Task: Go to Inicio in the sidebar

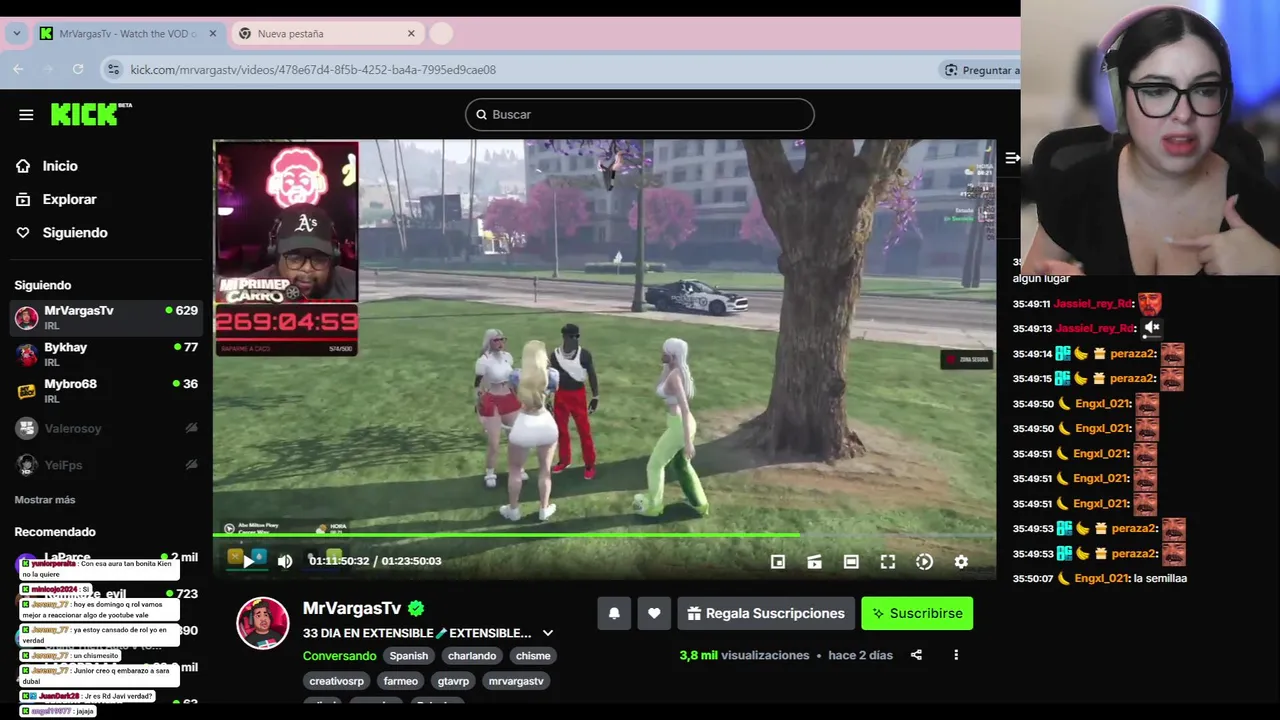Action: [x=60, y=166]
